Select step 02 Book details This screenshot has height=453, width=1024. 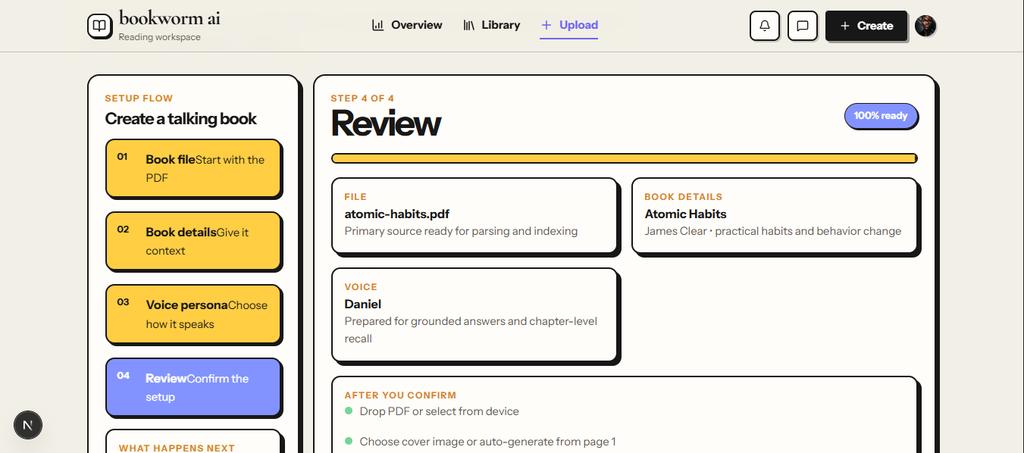point(193,242)
